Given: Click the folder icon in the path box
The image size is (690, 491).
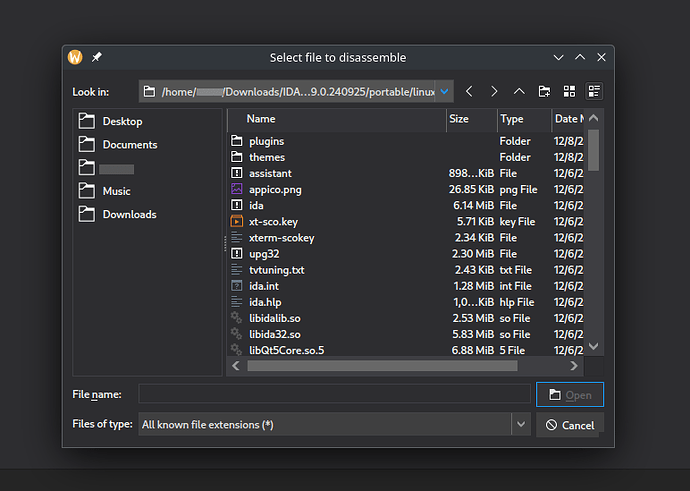Looking at the screenshot, I should point(150,92).
